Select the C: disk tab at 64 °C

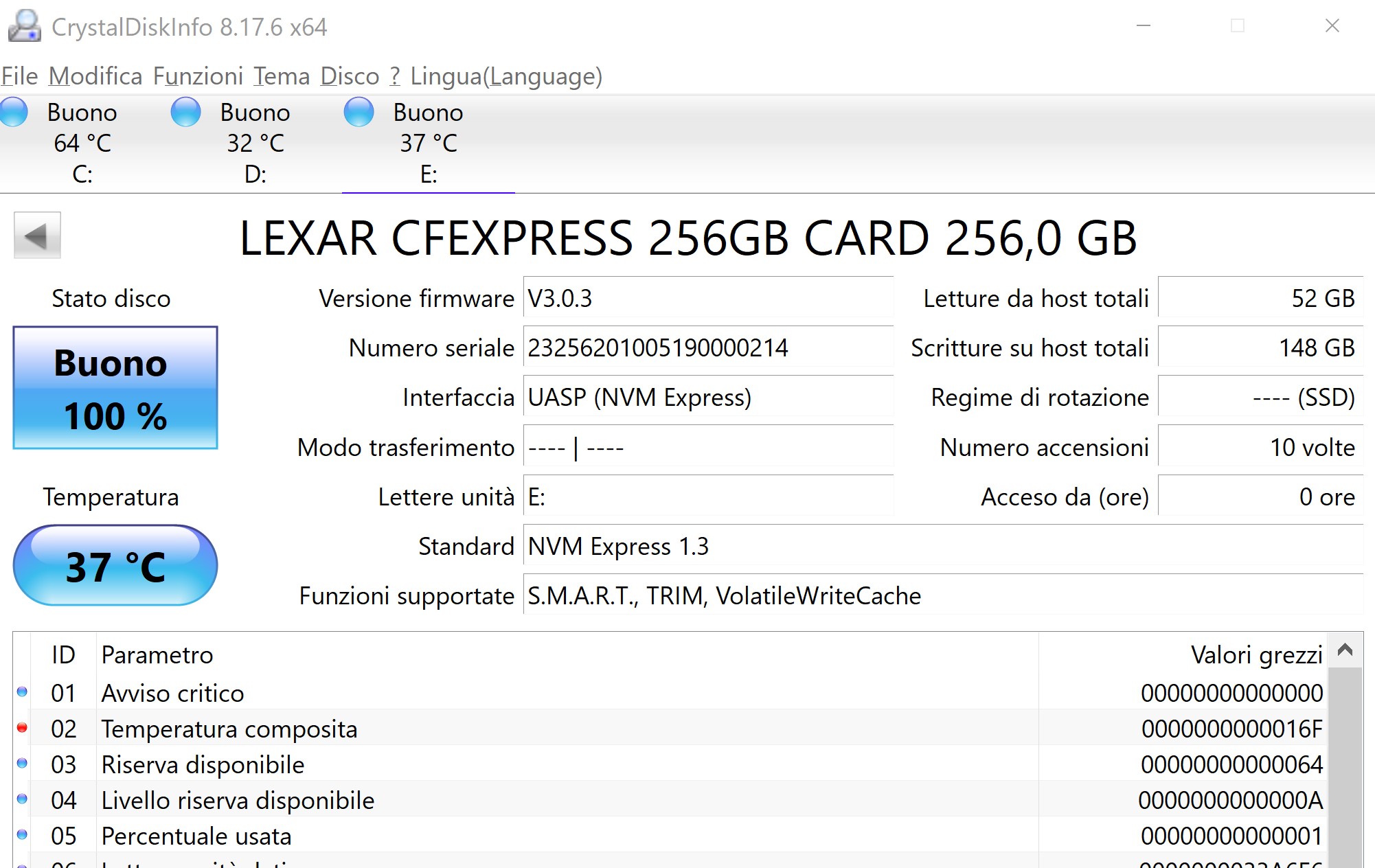[x=82, y=143]
